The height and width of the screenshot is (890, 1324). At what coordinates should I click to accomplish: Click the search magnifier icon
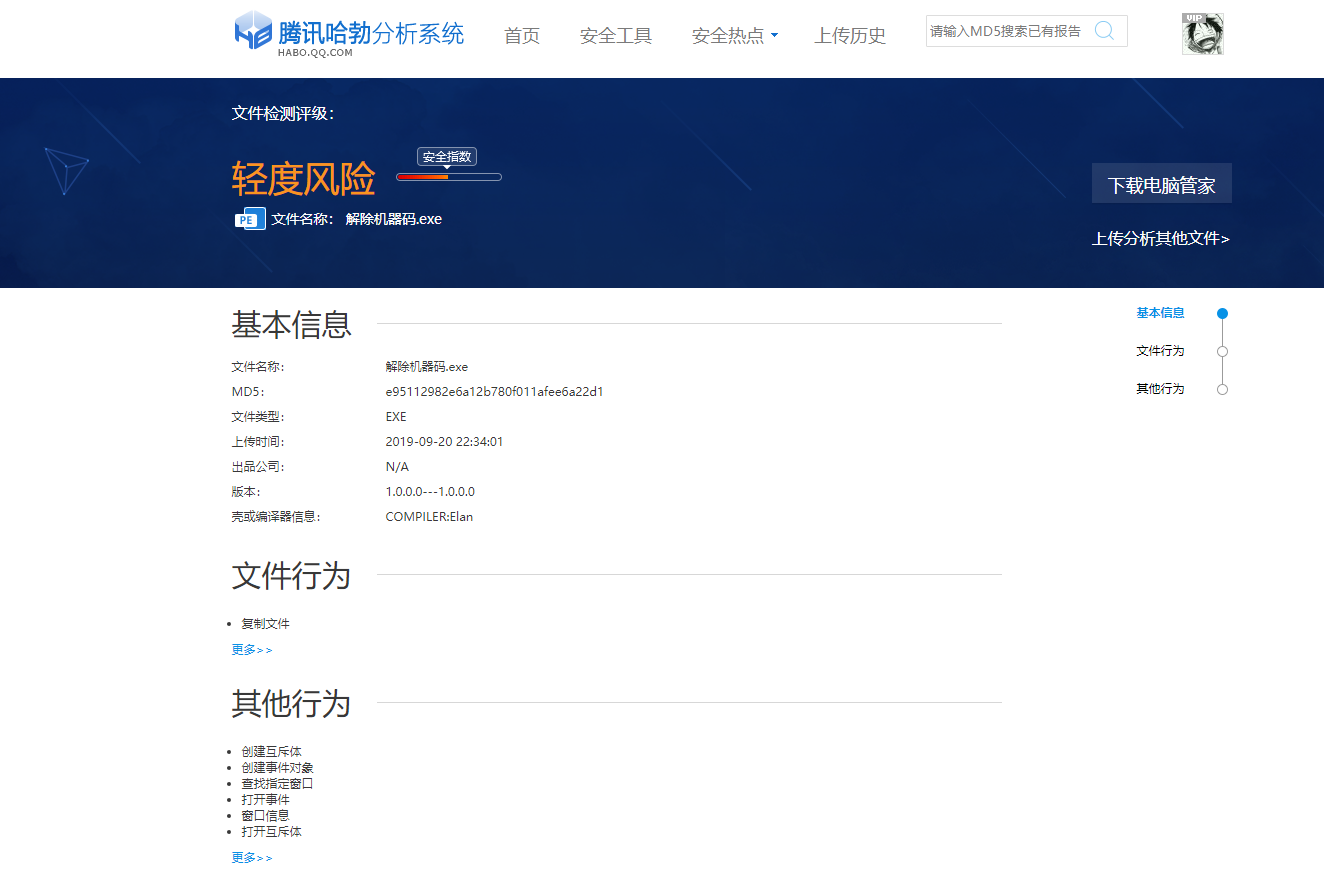click(1104, 31)
